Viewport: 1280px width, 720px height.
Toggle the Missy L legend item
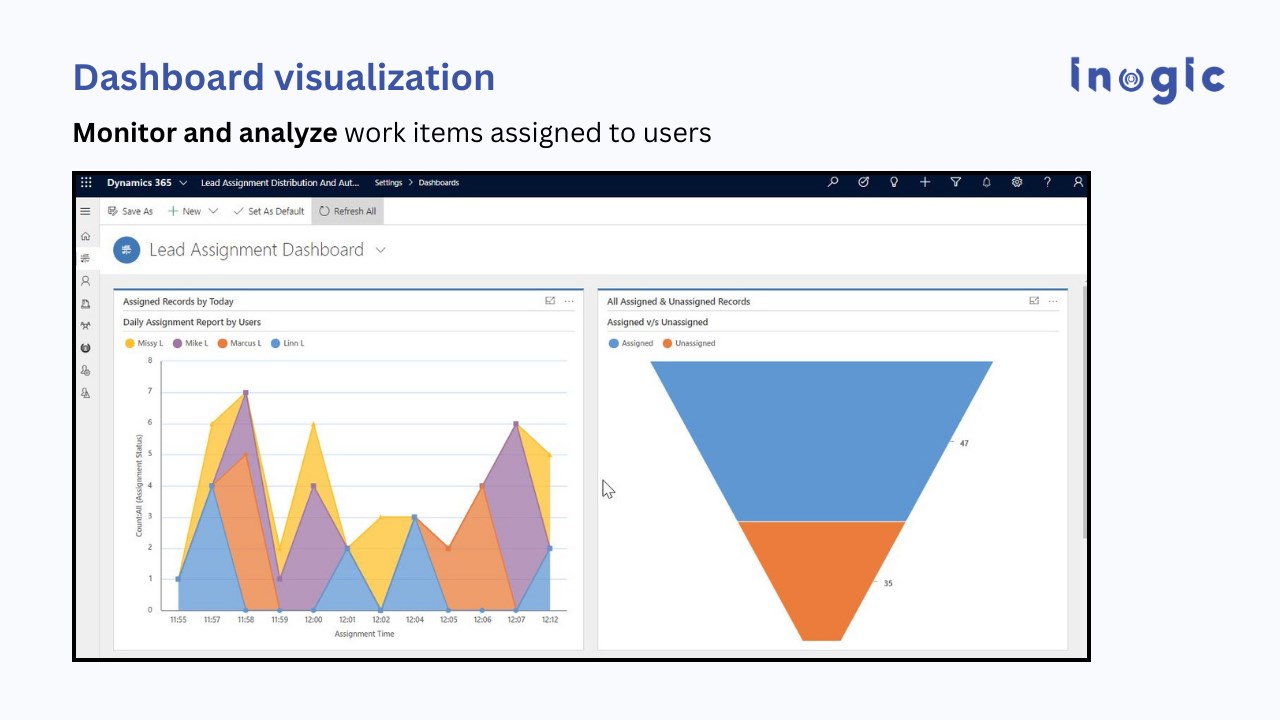(144, 343)
